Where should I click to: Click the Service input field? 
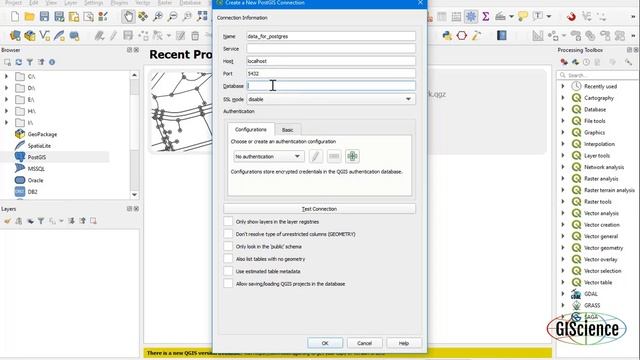[x=331, y=49]
